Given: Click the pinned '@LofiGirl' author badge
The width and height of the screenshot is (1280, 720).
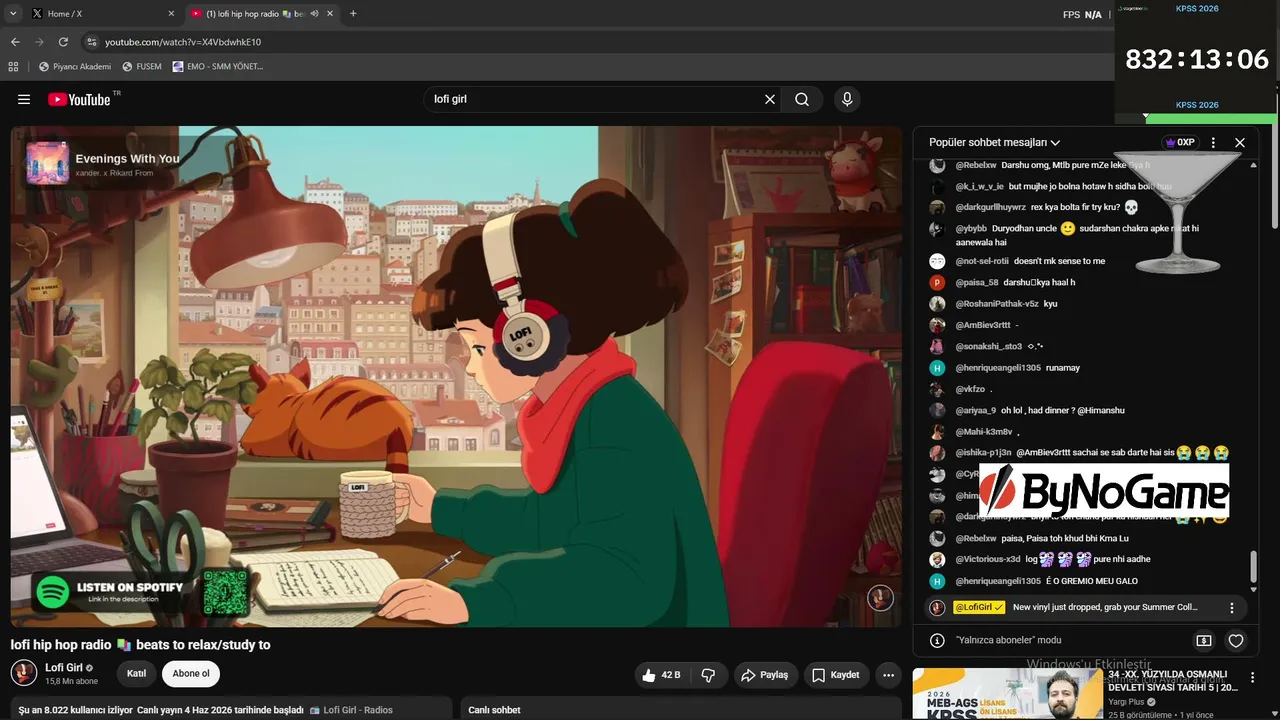Looking at the screenshot, I should [x=979, y=607].
